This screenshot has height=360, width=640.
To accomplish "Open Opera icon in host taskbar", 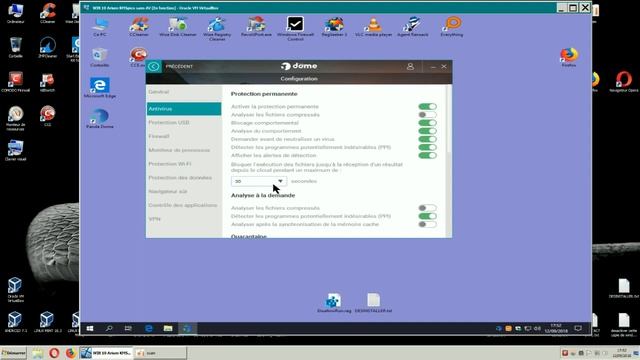I will 54,353.
